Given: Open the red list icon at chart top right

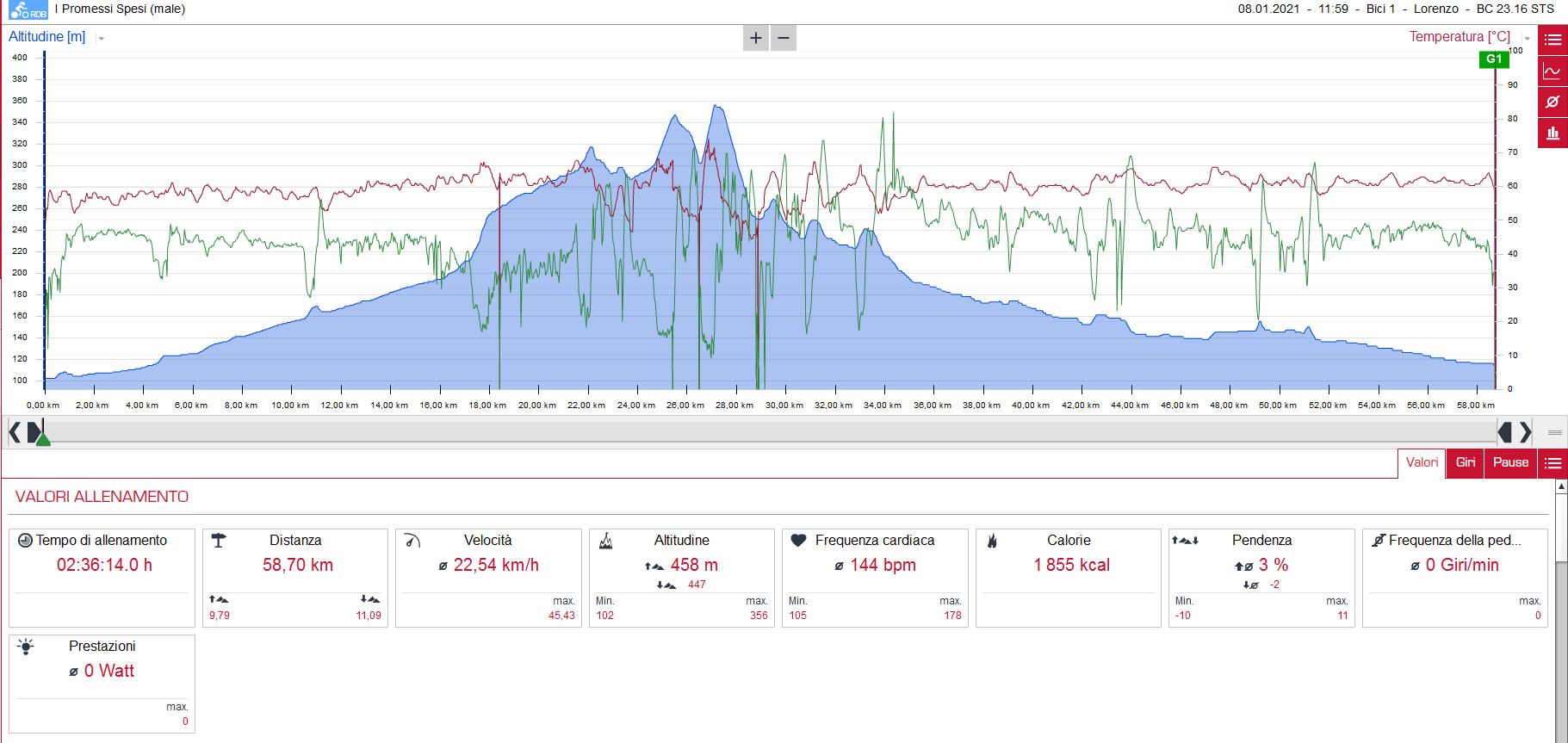Looking at the screenshot, I should [x=1553, y=40].
